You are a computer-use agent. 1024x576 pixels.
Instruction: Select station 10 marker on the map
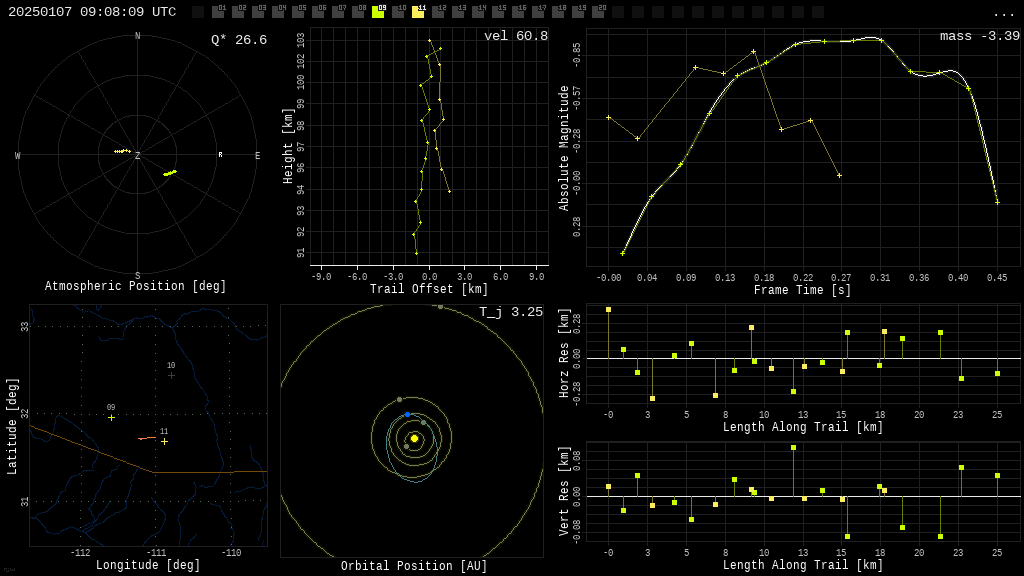171,376
